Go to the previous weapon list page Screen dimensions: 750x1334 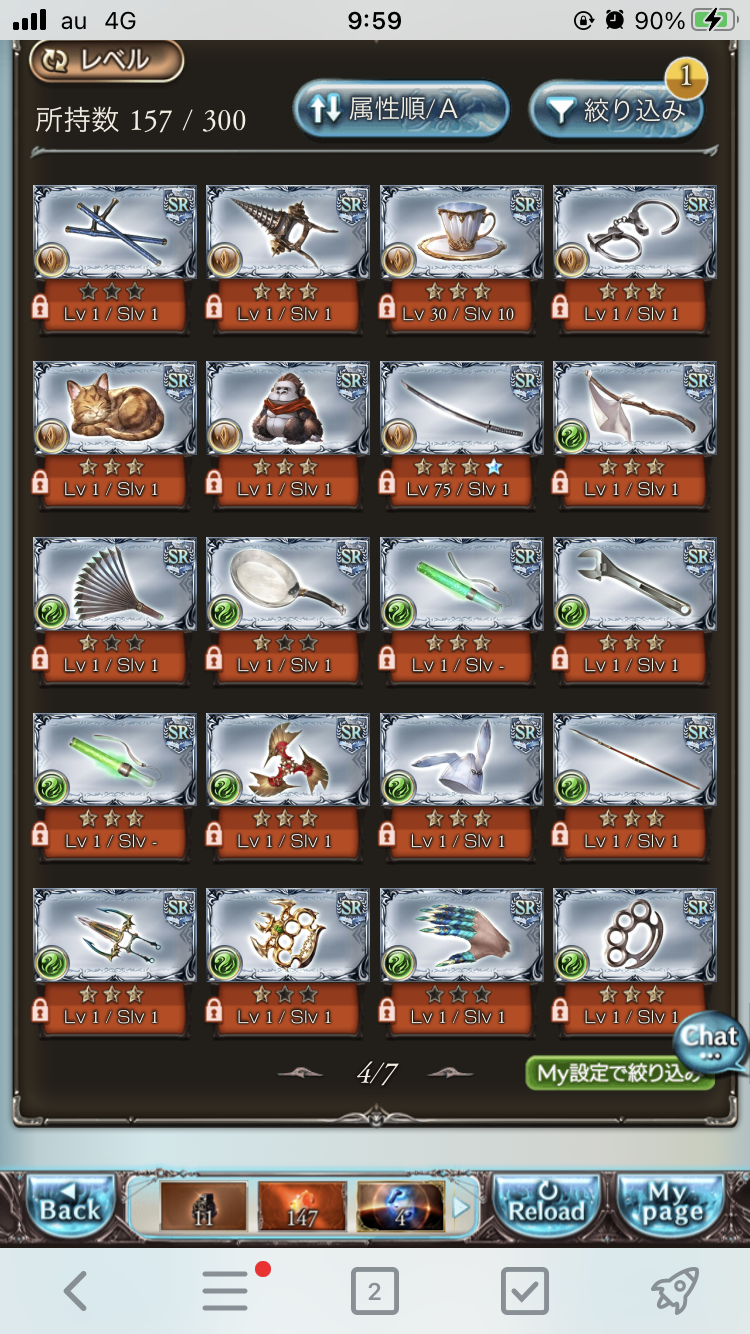[300, 1073]
